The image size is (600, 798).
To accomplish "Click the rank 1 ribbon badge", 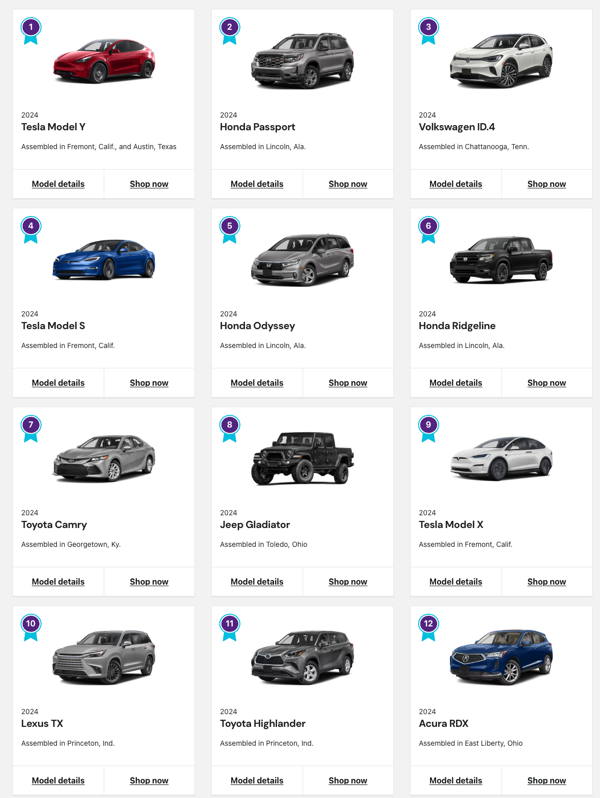I will tap(31, 31).
